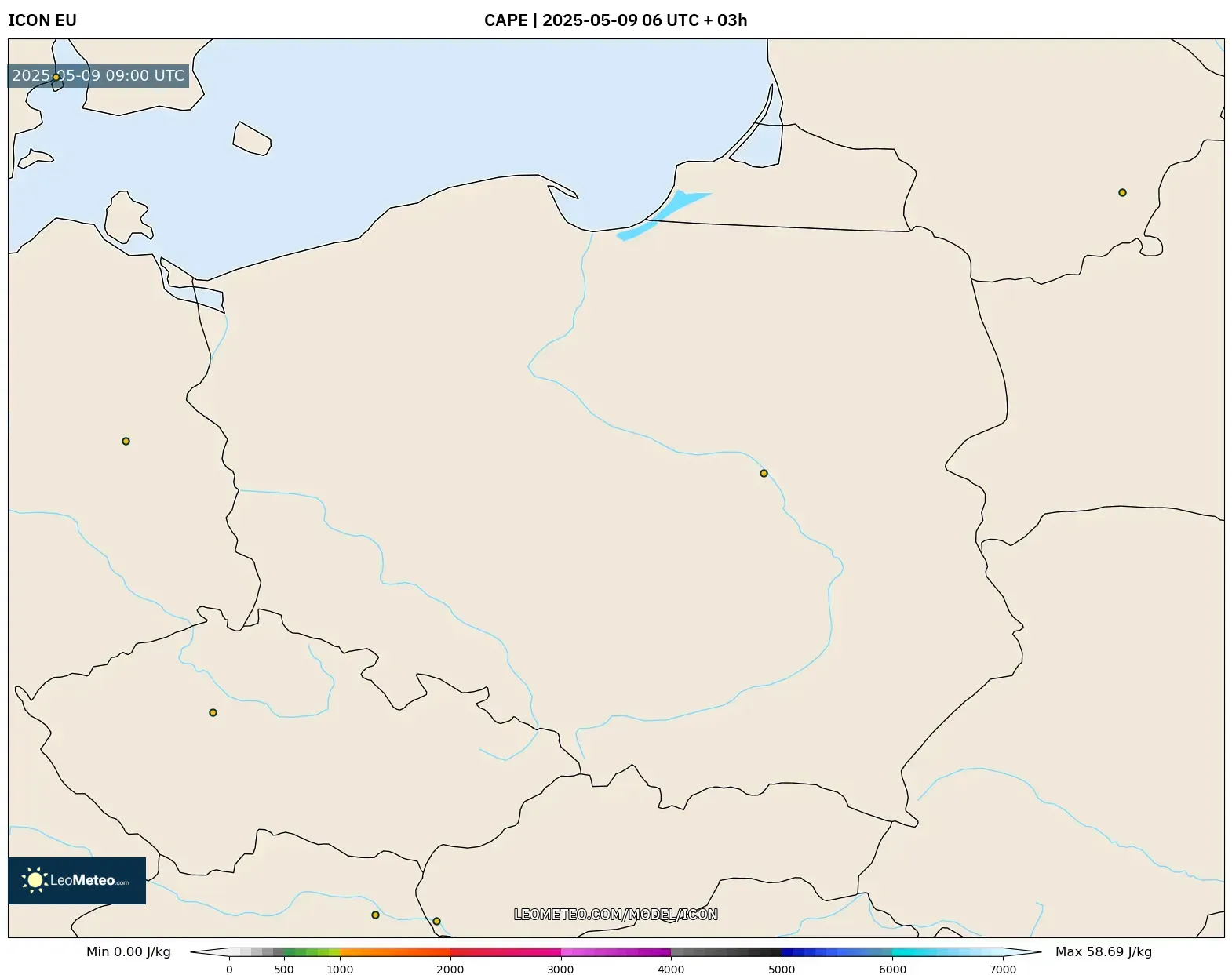Click the 7000 tick label on colorbar
This screenshot has height=975, width=1232.
click(1003, 970)
